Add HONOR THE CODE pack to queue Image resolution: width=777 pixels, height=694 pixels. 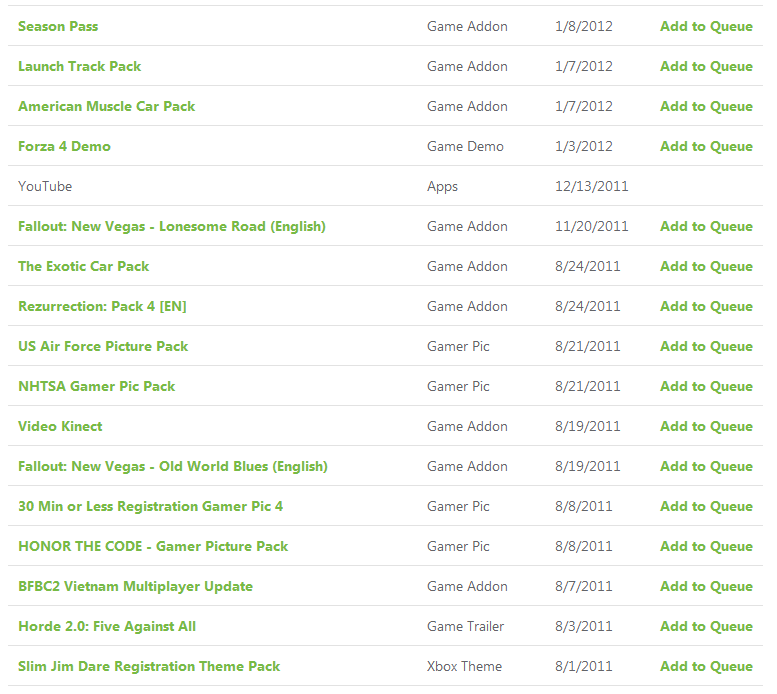tap(706, 546)
